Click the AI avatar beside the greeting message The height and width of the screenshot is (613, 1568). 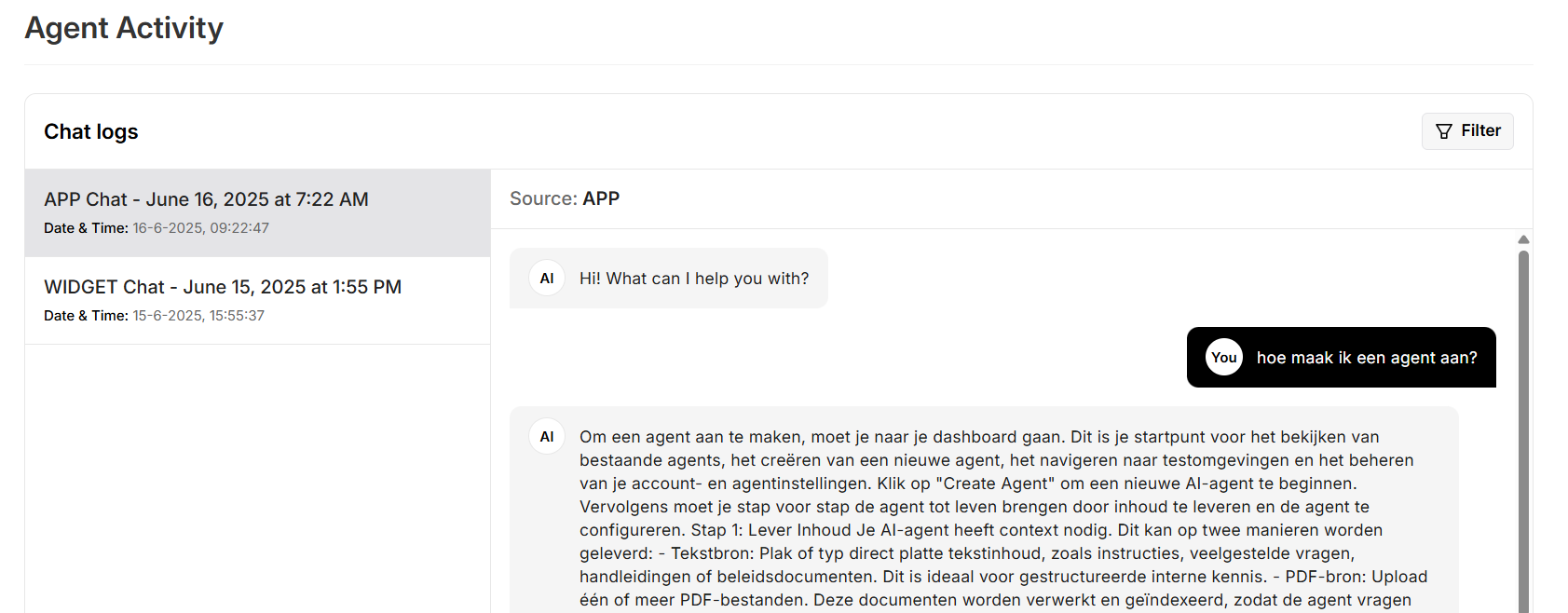[547, 279]
